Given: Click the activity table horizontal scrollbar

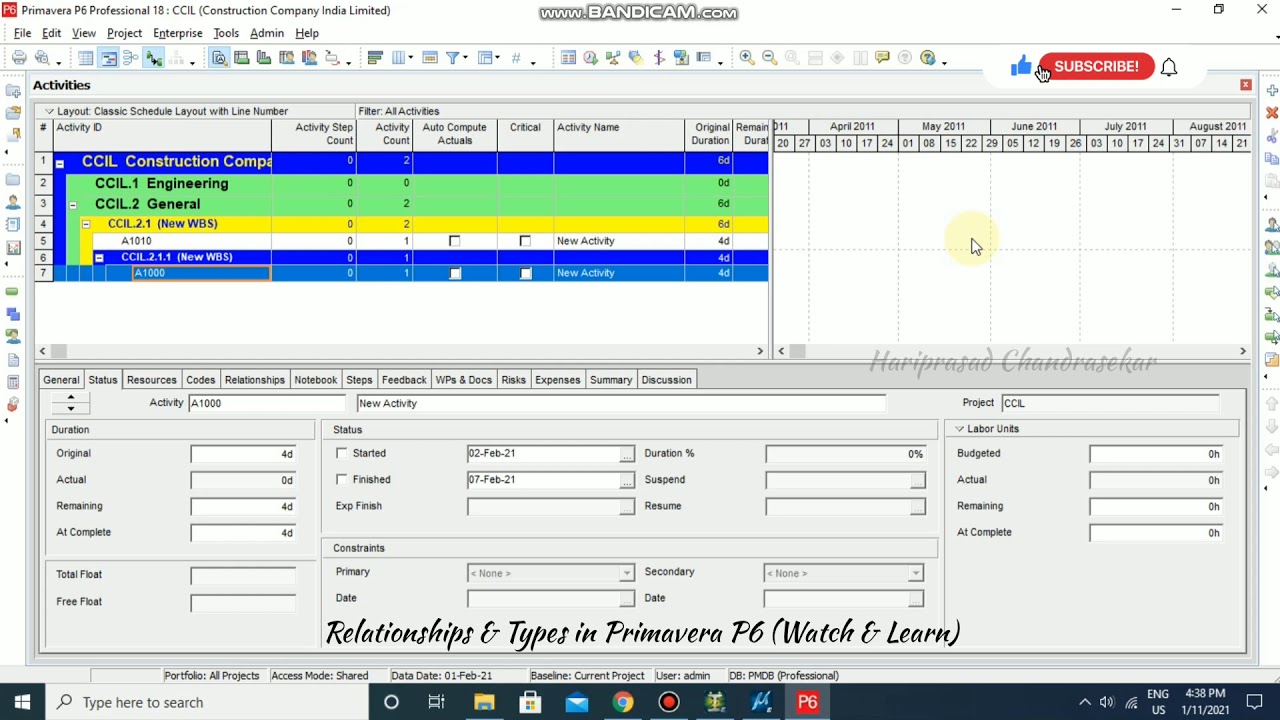Looking at the screenshot, I should tap(401, 351).
